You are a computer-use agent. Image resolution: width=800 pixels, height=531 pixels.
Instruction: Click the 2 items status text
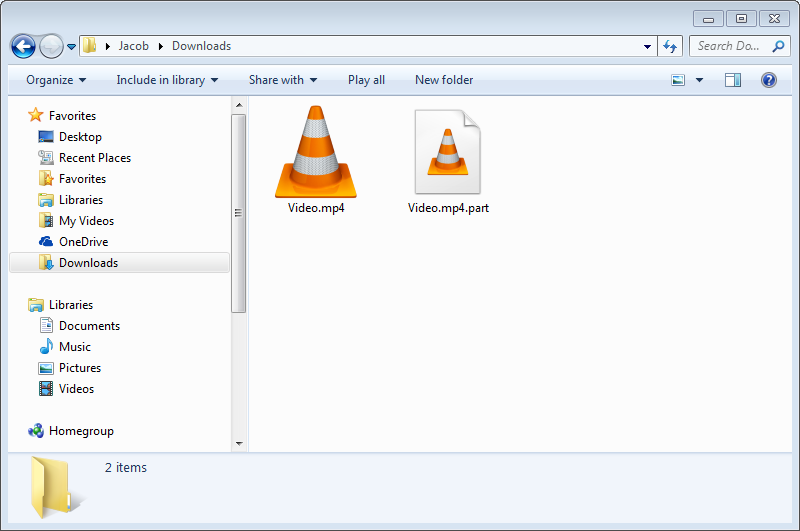[x=126, y=467]
